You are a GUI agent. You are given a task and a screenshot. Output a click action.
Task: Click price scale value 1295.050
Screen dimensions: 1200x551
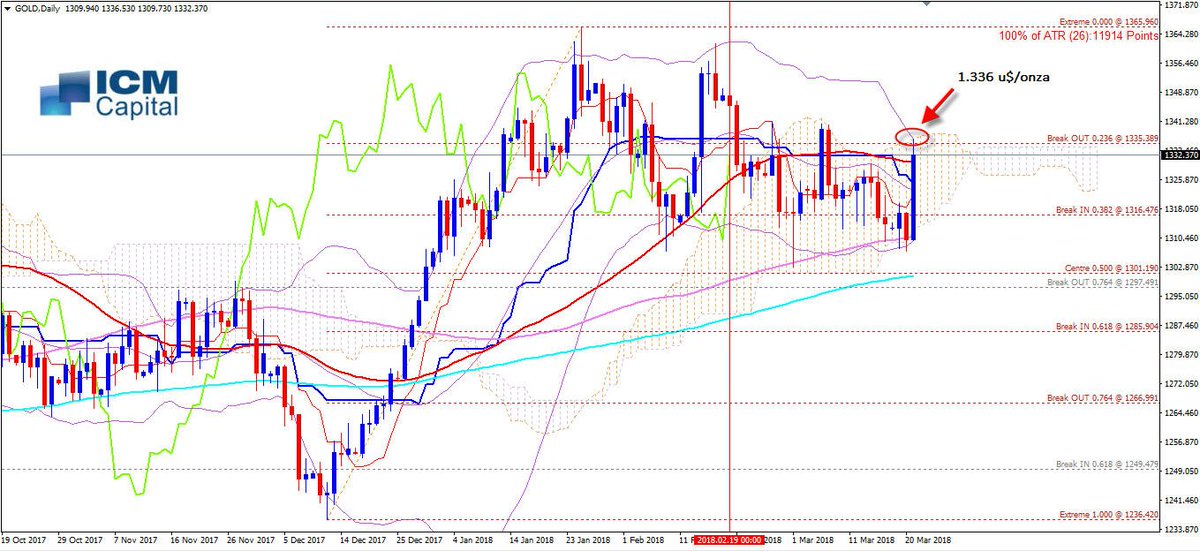[x=1181, y=297]
